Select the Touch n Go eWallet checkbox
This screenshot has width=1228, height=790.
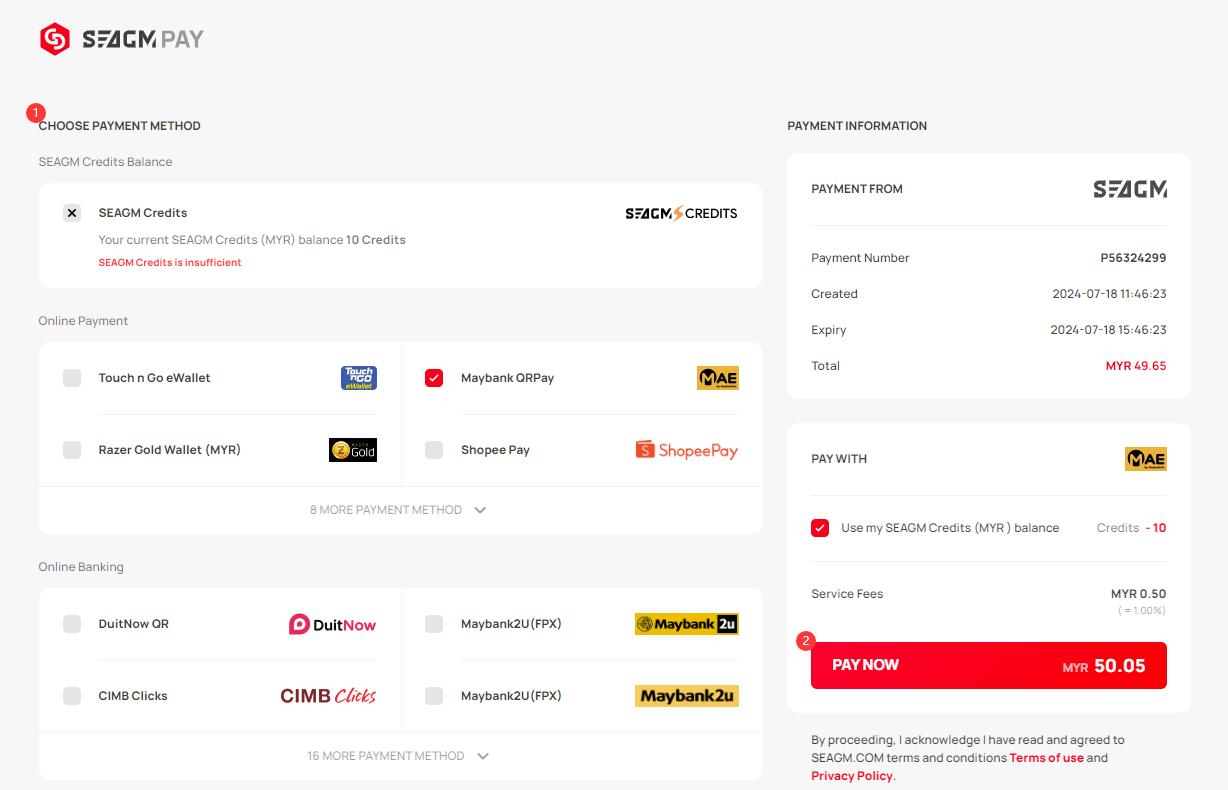coord(72,378)
